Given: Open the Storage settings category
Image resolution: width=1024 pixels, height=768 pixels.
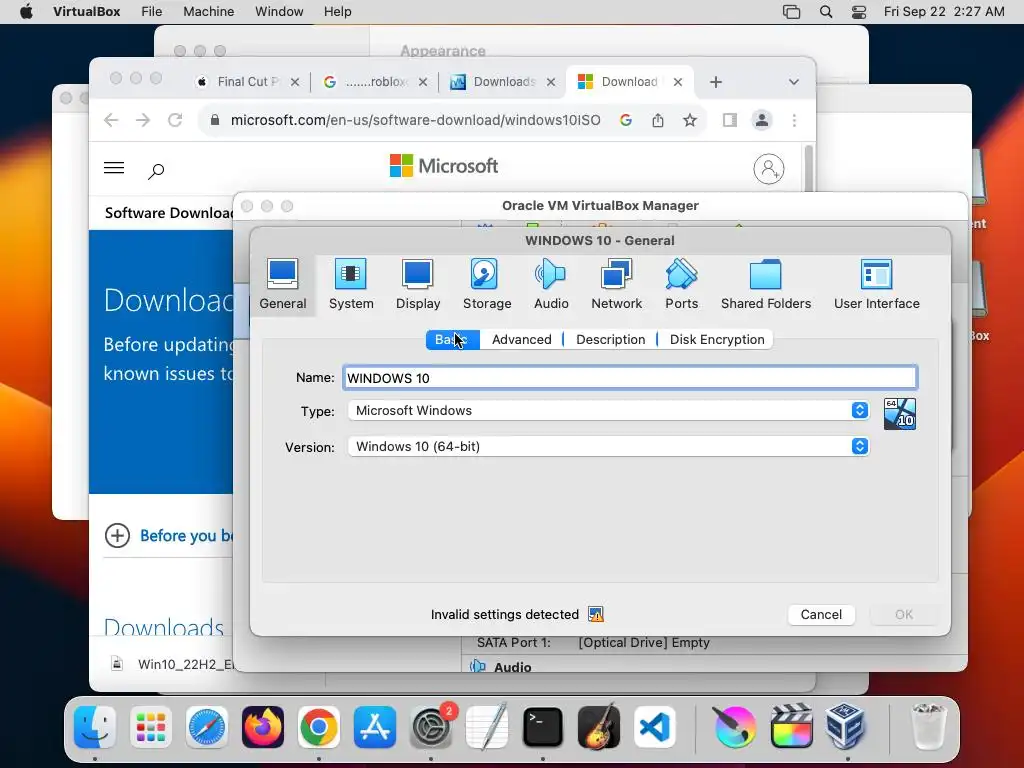Looking at the screenshot, I should pyautogui.click(x=487, y=284).
